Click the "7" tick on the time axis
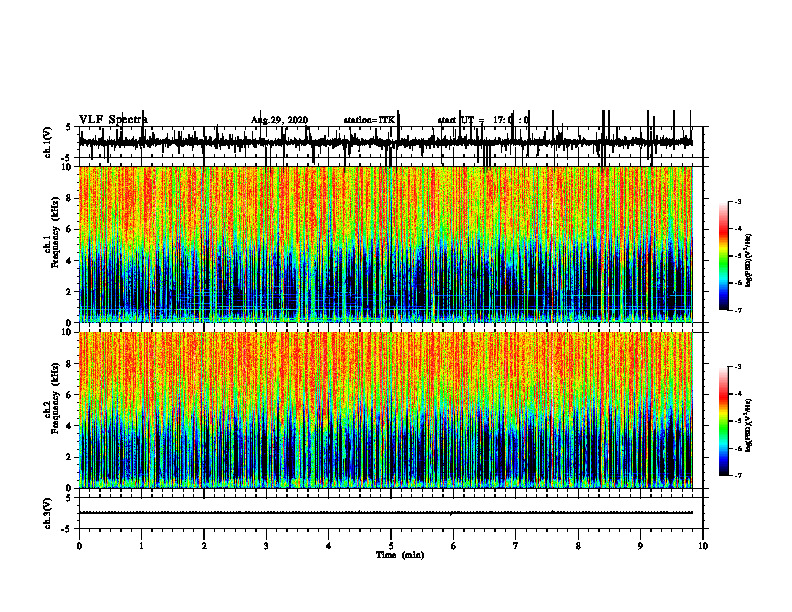This screenshot has height=612, width=792. click(x=516, y=546)
